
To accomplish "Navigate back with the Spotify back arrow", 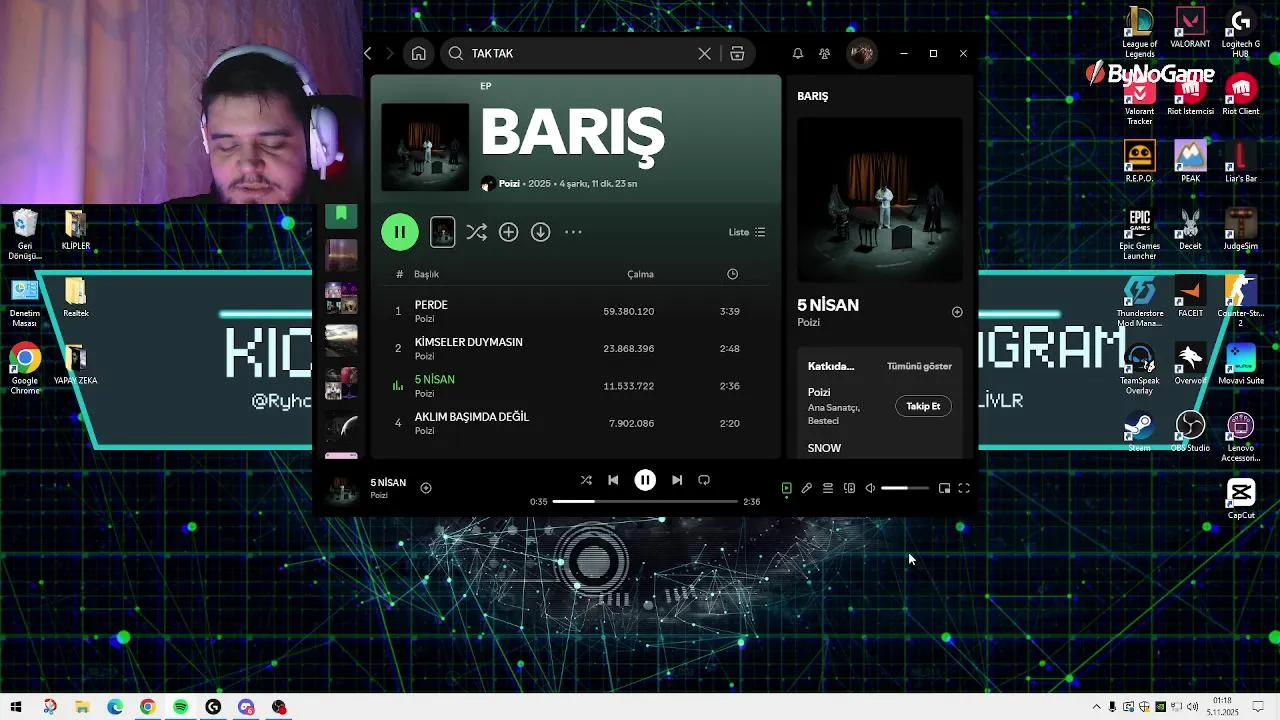I will [x=368, y=54].
